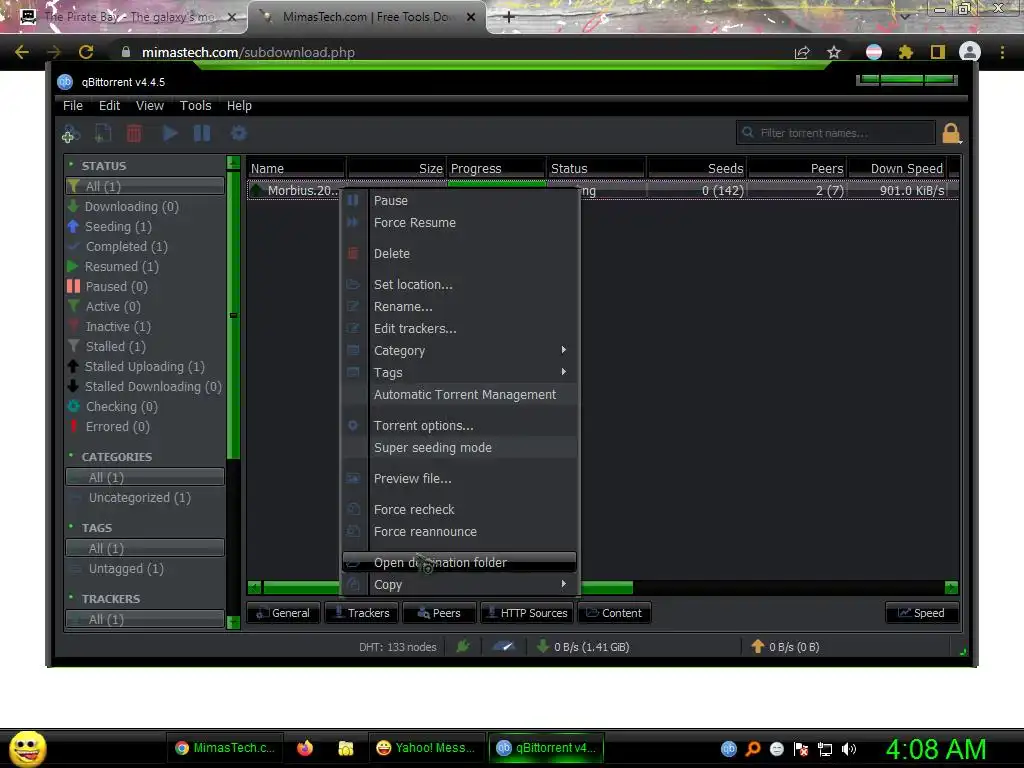Click the connection status plug icon

coord(463,647)
